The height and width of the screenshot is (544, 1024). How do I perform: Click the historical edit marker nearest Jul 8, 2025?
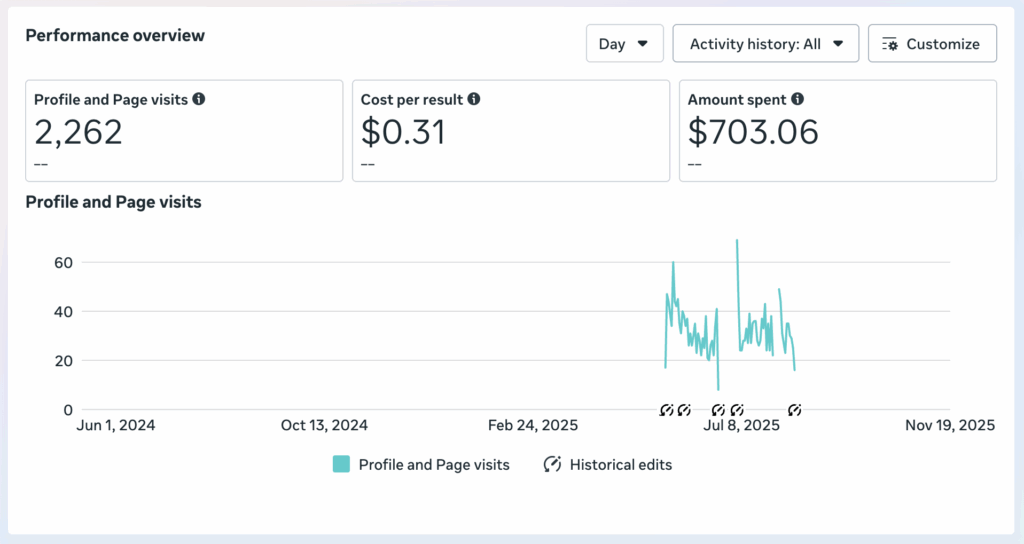point(737,410)
